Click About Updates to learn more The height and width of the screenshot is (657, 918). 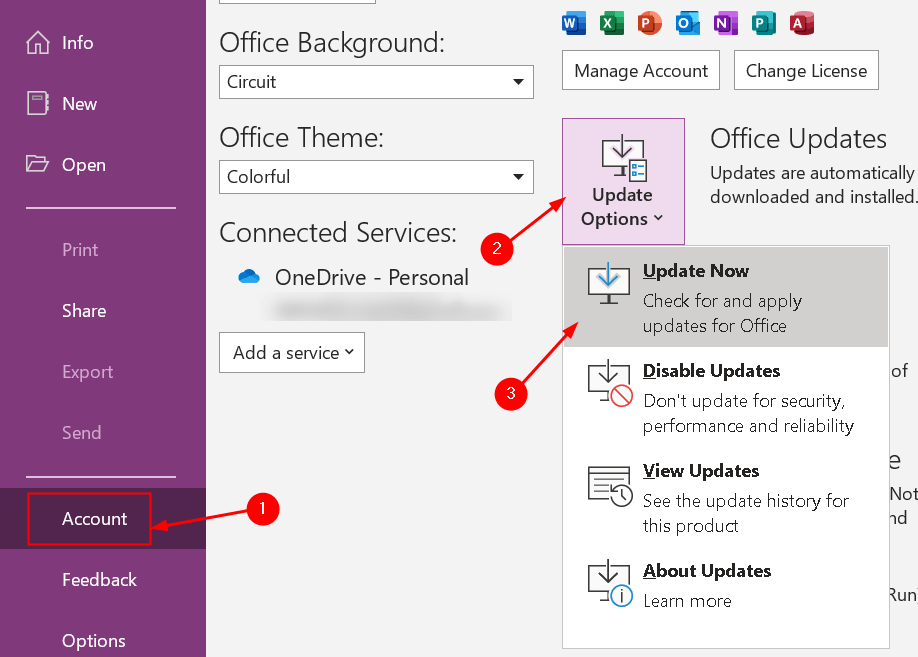[x=707, y=571]
